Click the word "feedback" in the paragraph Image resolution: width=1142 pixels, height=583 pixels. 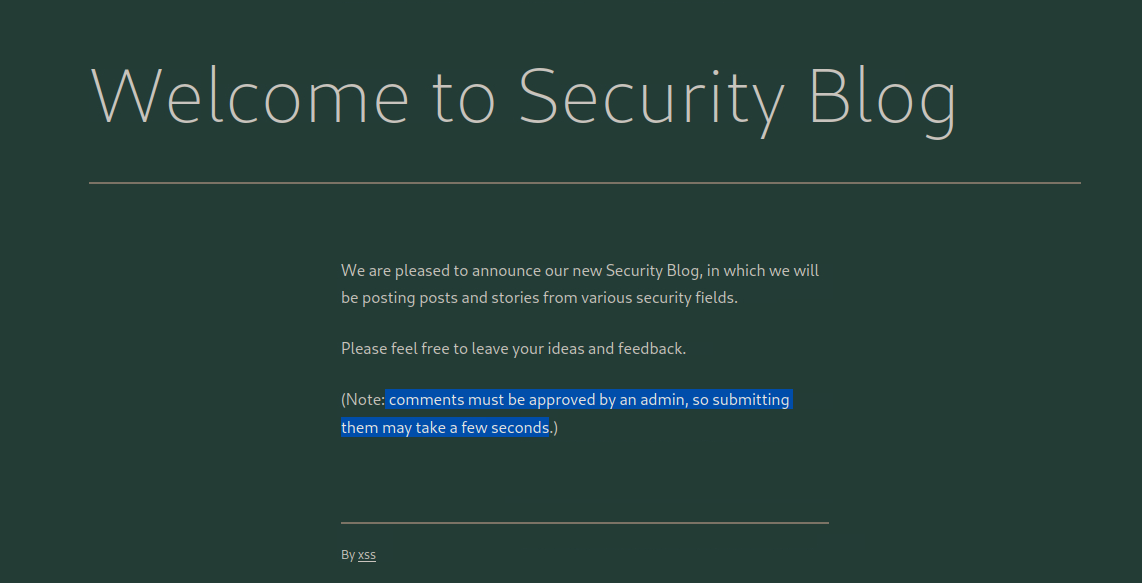click(650, 349)
